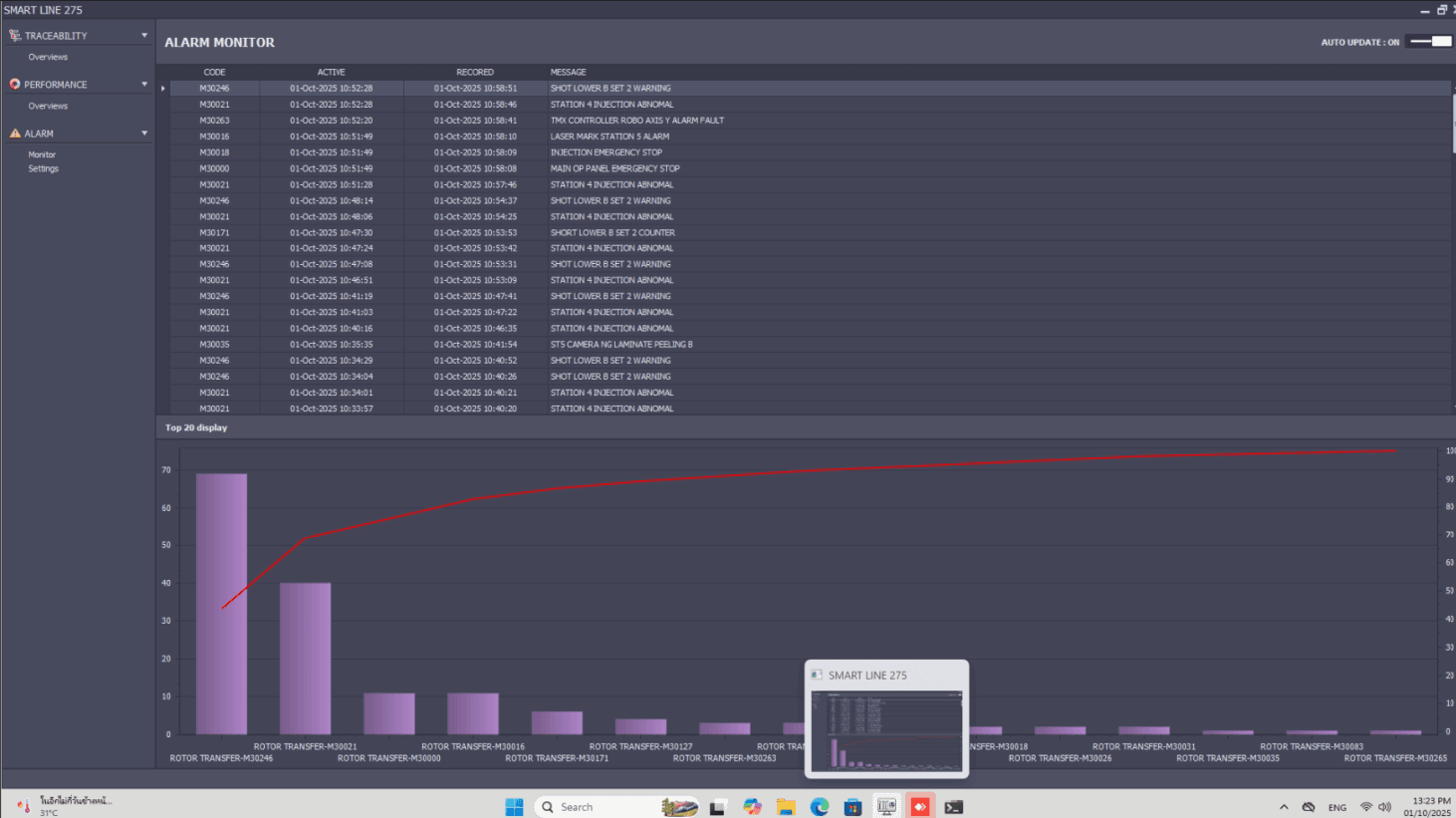Screen dimensions: 1456x818
Task: Launch Microsoft Store from the taskbar
Action: 852,807
